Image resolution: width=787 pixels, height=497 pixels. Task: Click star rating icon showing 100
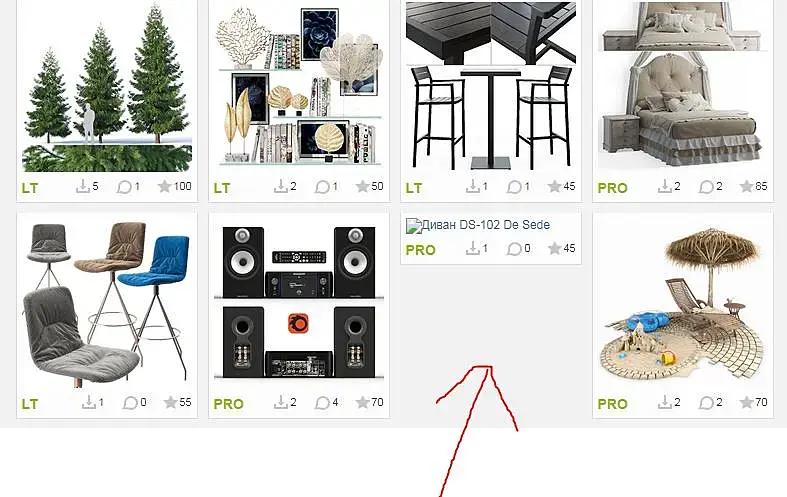(x=165, y=187)
